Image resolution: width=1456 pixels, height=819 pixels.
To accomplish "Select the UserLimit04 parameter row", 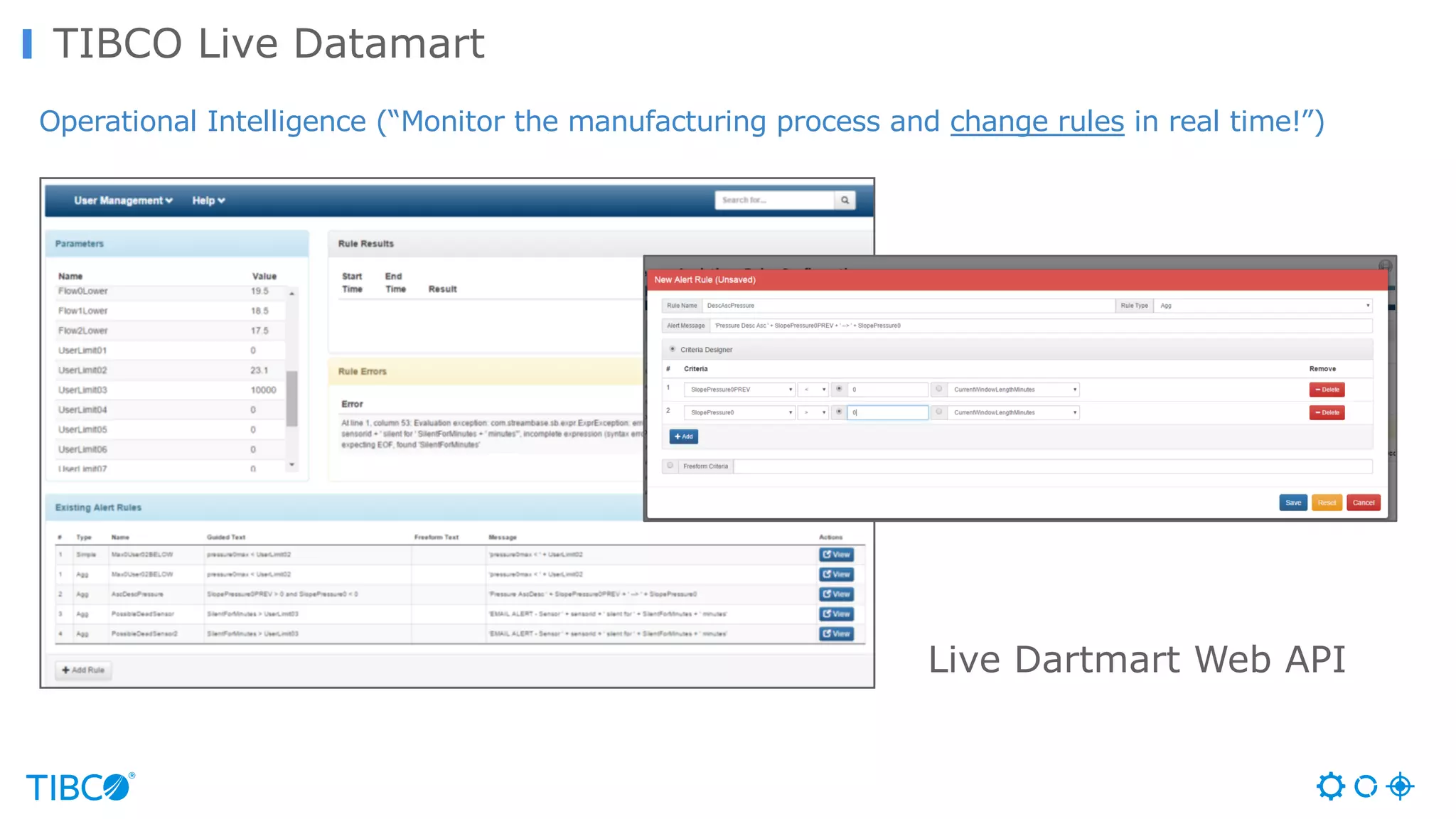I will (x=171, y=410).
